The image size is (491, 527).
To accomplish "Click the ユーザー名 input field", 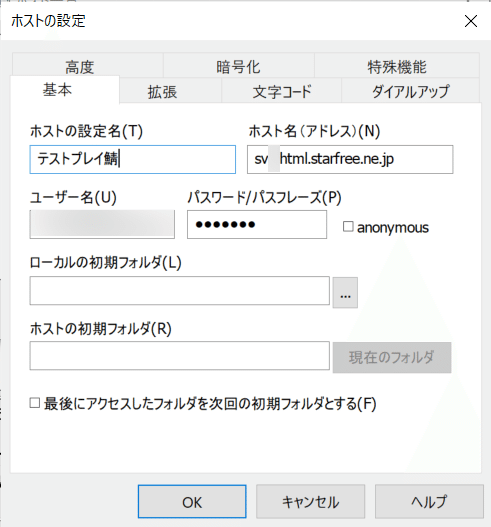I will (102, 225).
